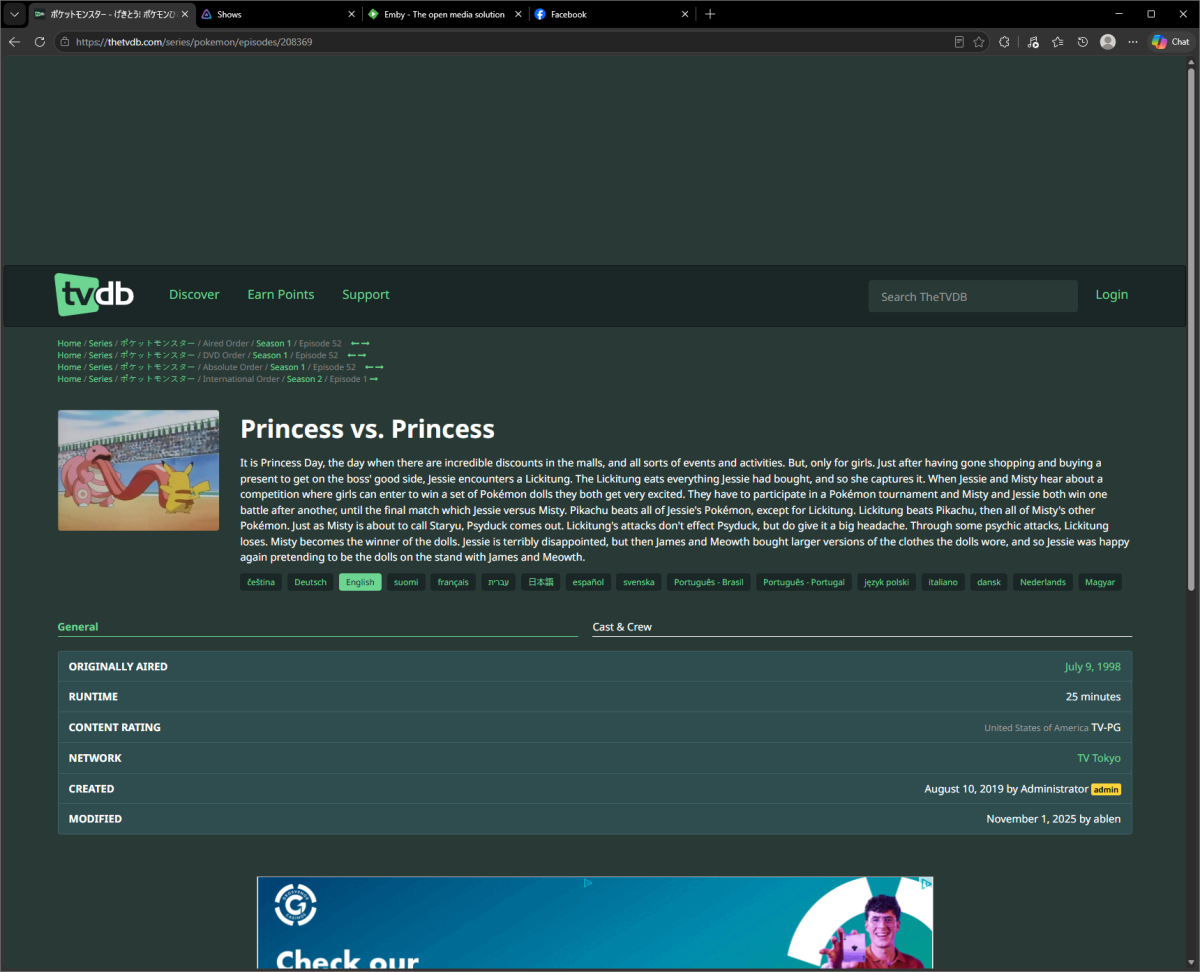Select dansk language
The width and height of the screenshot is (1200, 972).
click(x=989, y=582)
